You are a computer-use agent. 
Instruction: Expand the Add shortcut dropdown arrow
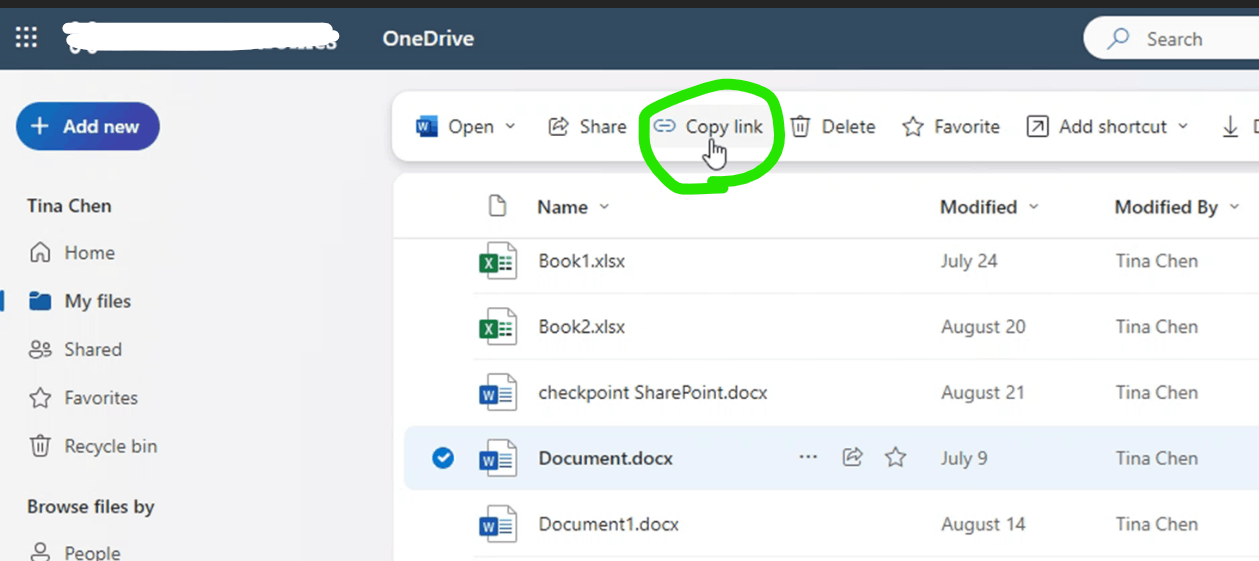[x=1183, y=127]
